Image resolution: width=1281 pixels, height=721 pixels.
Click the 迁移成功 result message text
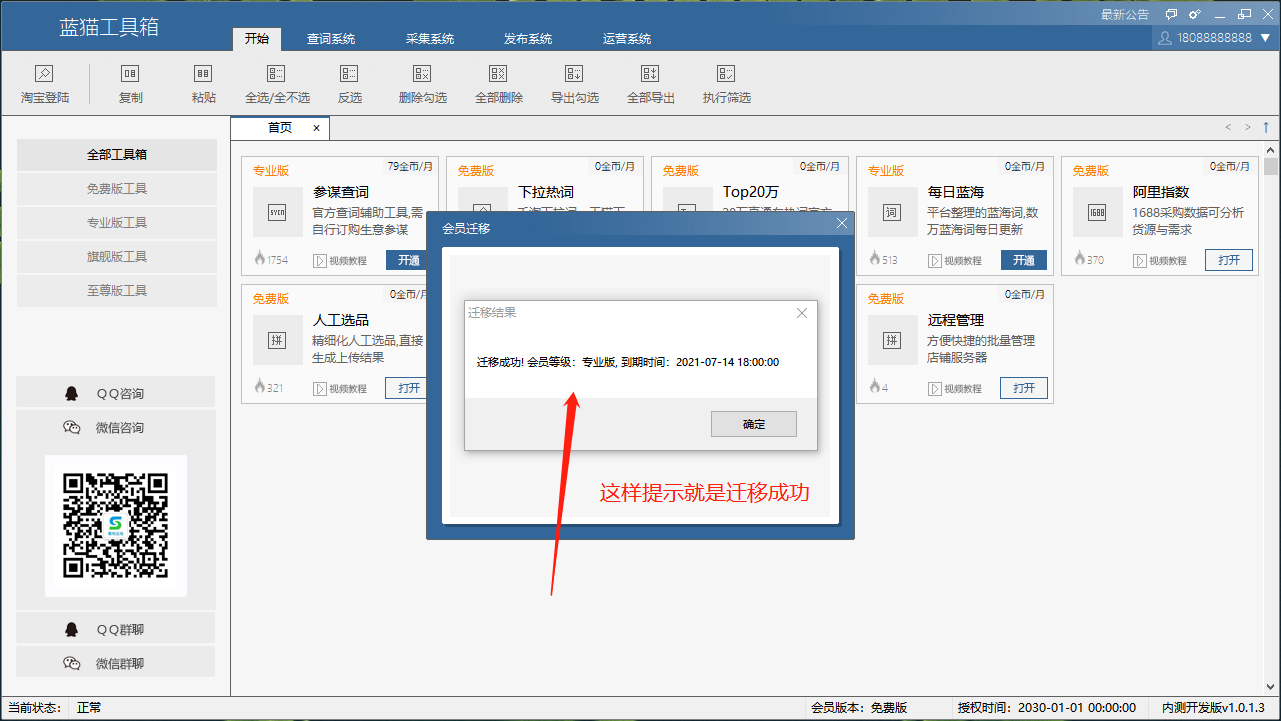pos(628,362)
